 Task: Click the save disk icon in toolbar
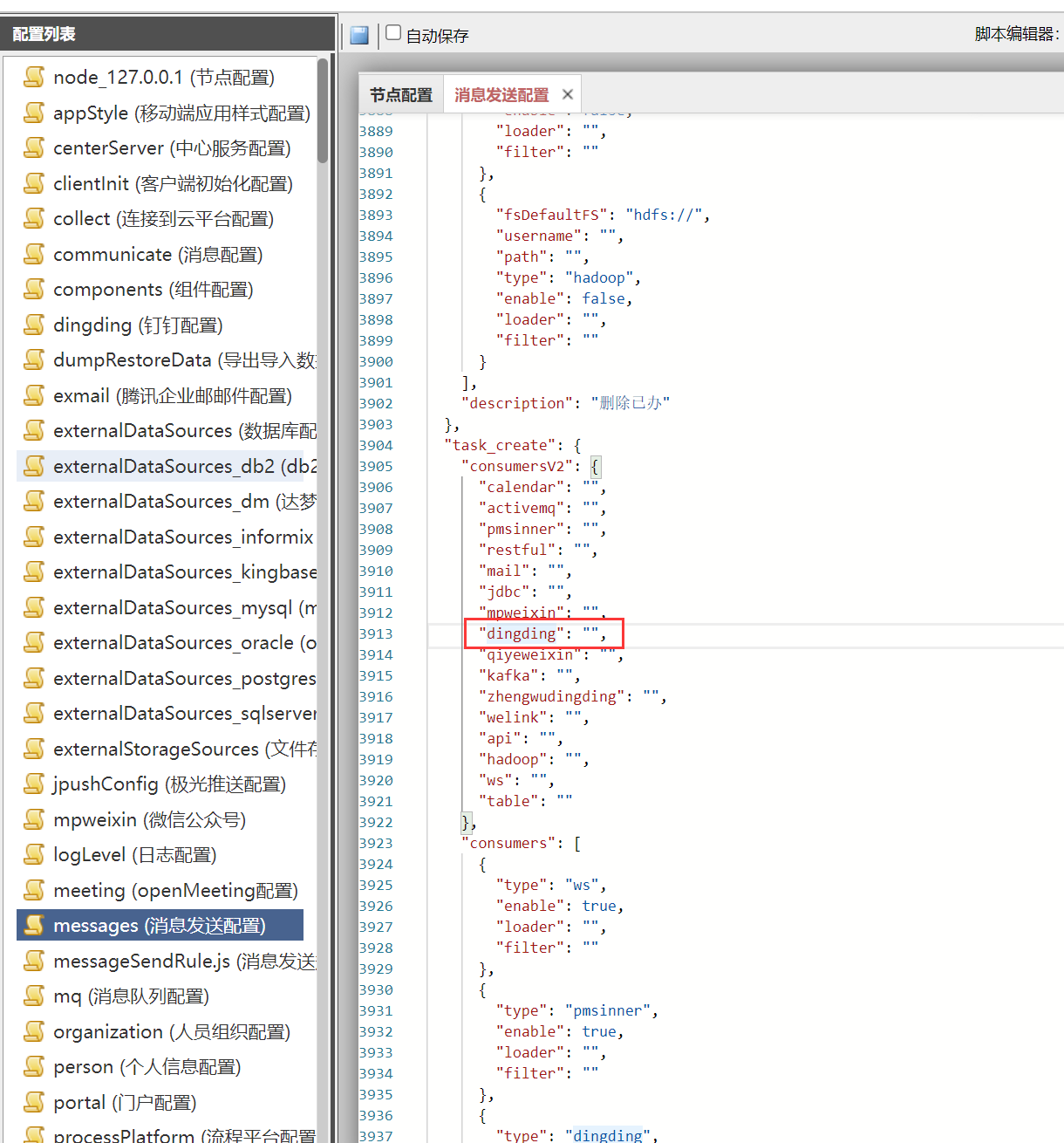[359, 35]
